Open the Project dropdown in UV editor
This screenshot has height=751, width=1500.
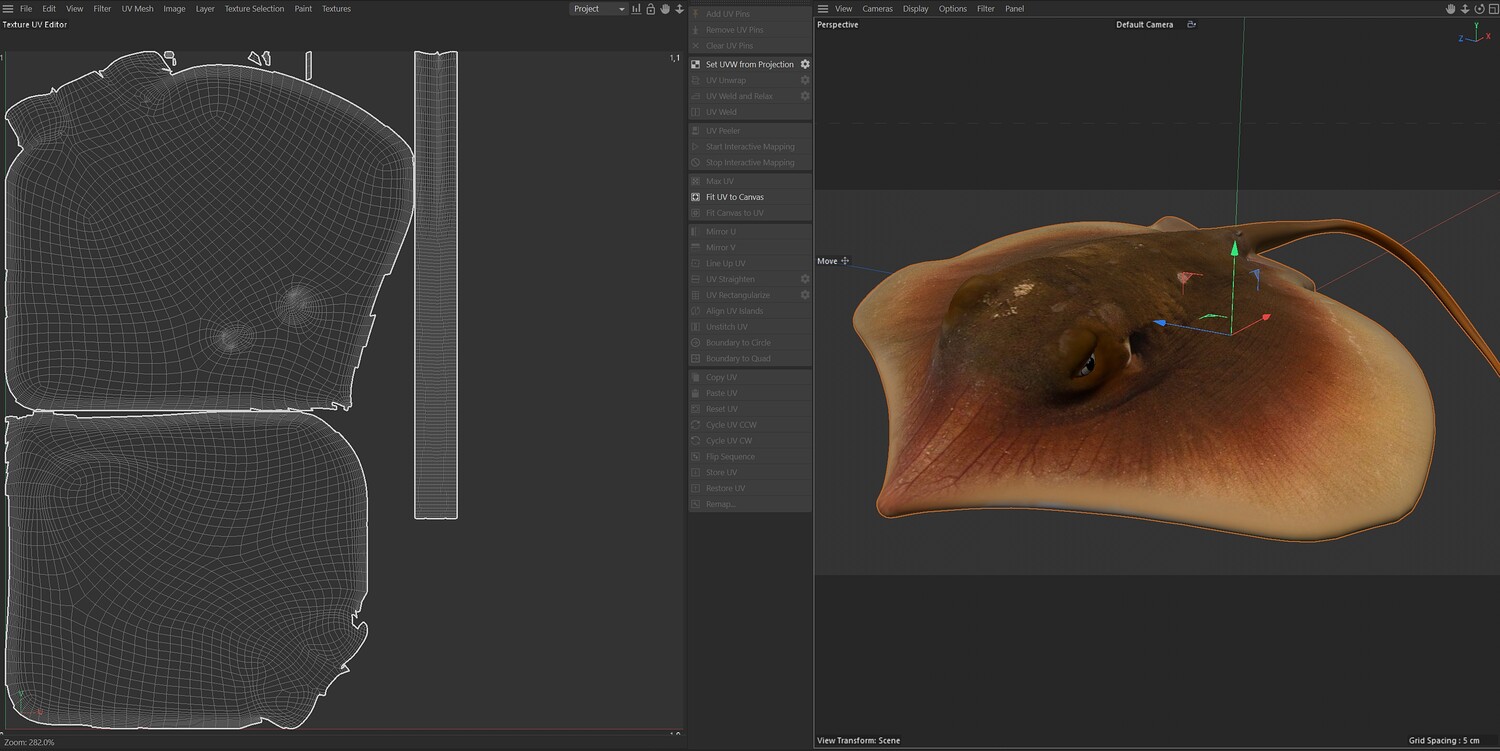tap(598, 9)
